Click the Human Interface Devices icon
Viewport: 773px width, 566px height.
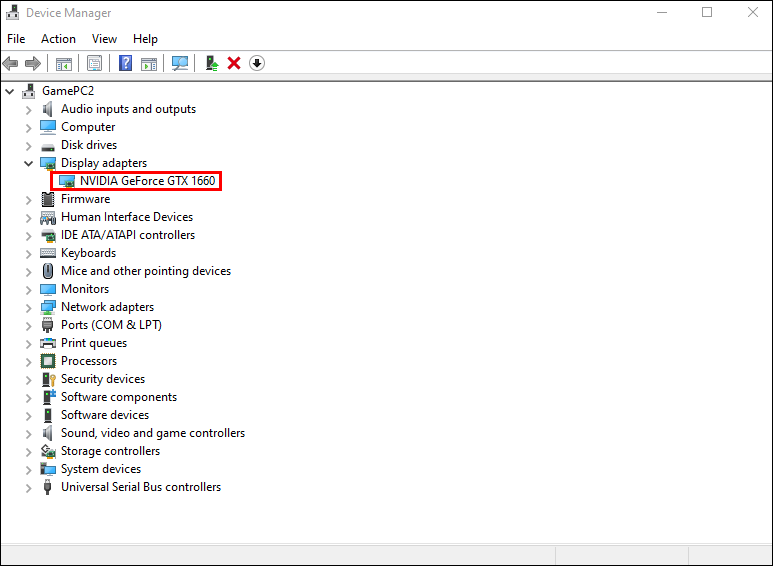click(x=48, y=217)
